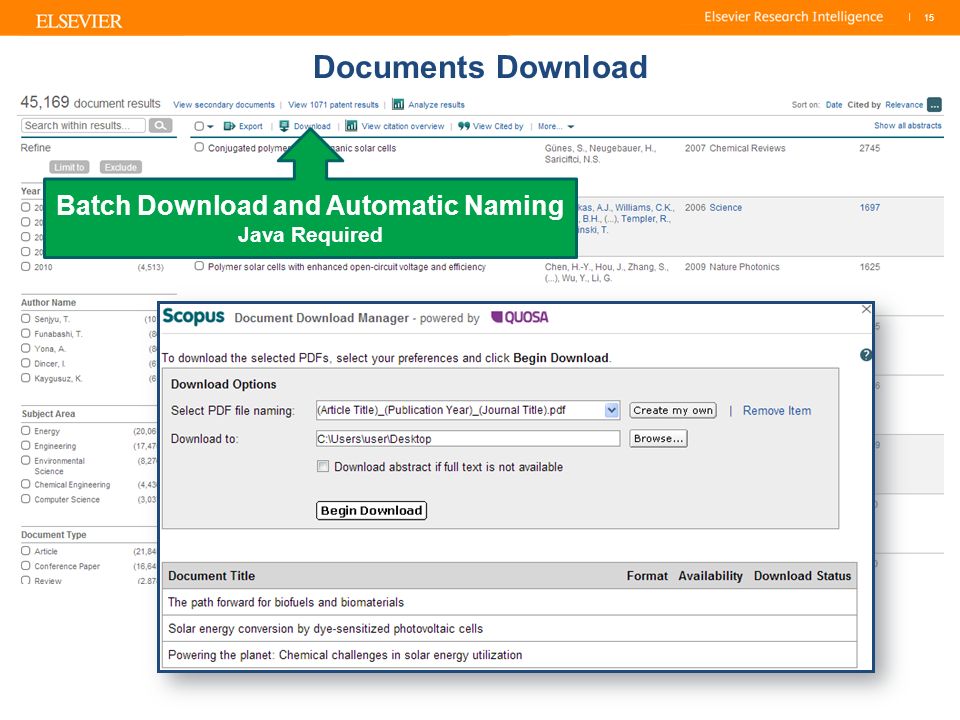Click the Export toolbar icon

tap(230, 126)
